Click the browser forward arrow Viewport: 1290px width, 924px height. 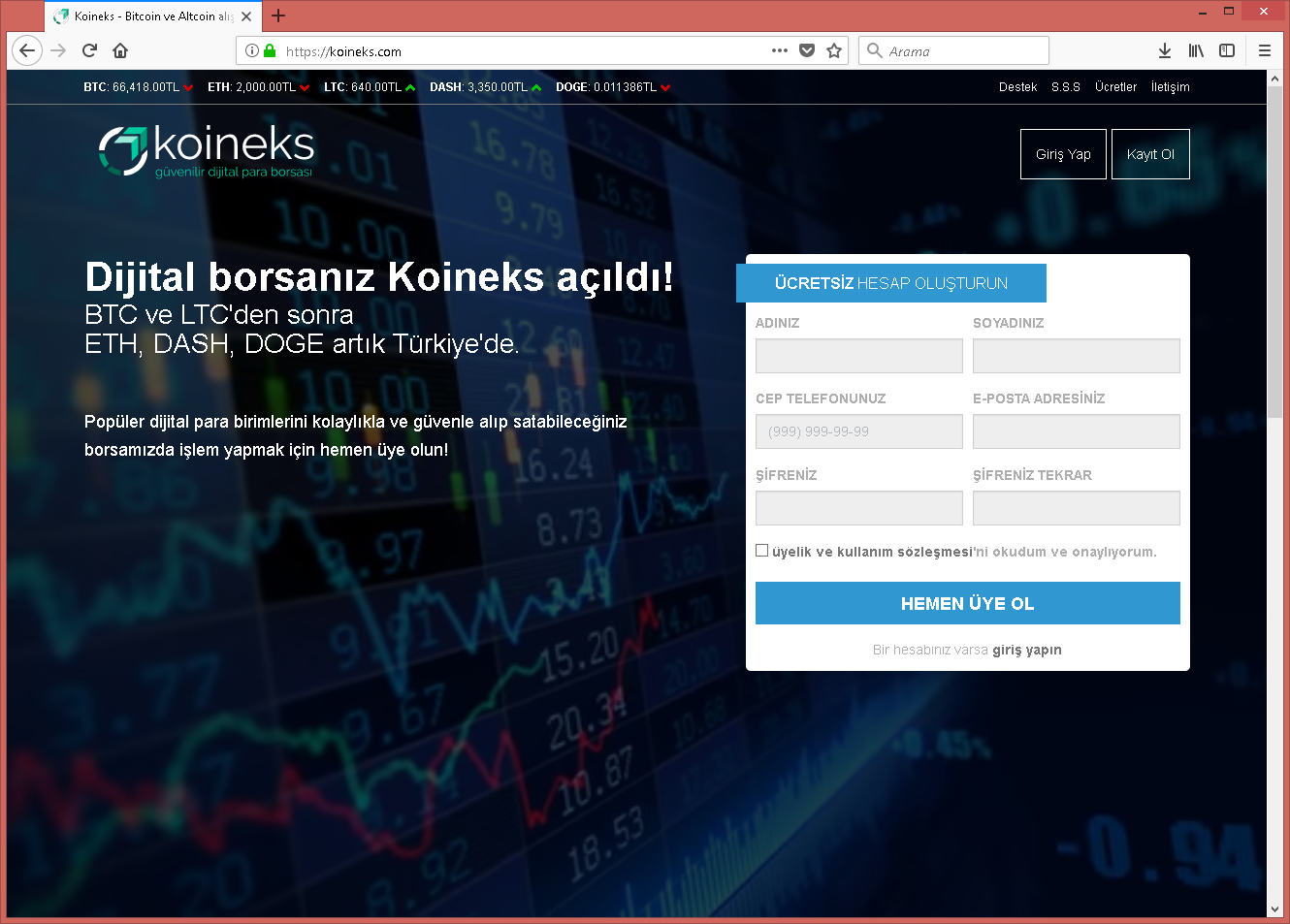point(59,50)
